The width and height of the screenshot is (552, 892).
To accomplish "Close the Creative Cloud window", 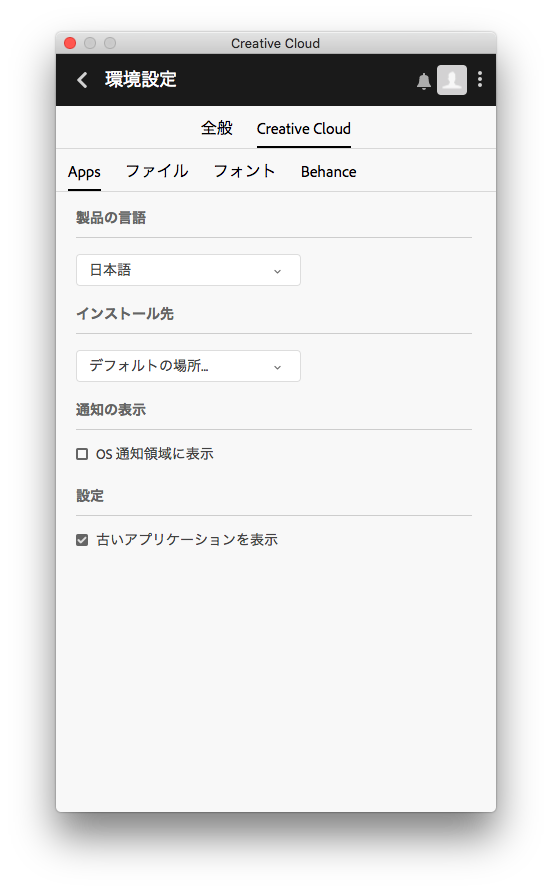I will 70,43.
